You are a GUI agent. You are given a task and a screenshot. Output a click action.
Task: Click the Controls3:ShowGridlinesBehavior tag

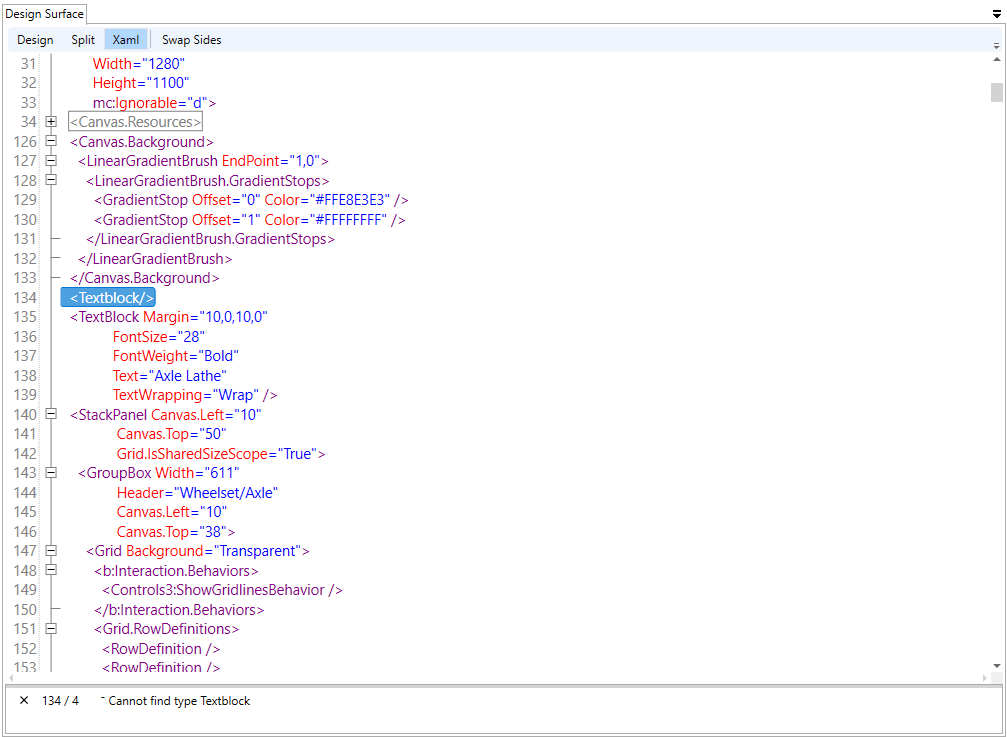tap(222, 589)
